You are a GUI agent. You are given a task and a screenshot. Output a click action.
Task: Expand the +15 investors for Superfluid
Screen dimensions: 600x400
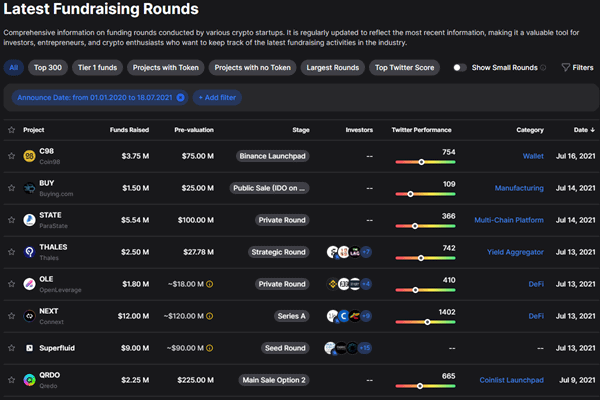pos(366,348)
